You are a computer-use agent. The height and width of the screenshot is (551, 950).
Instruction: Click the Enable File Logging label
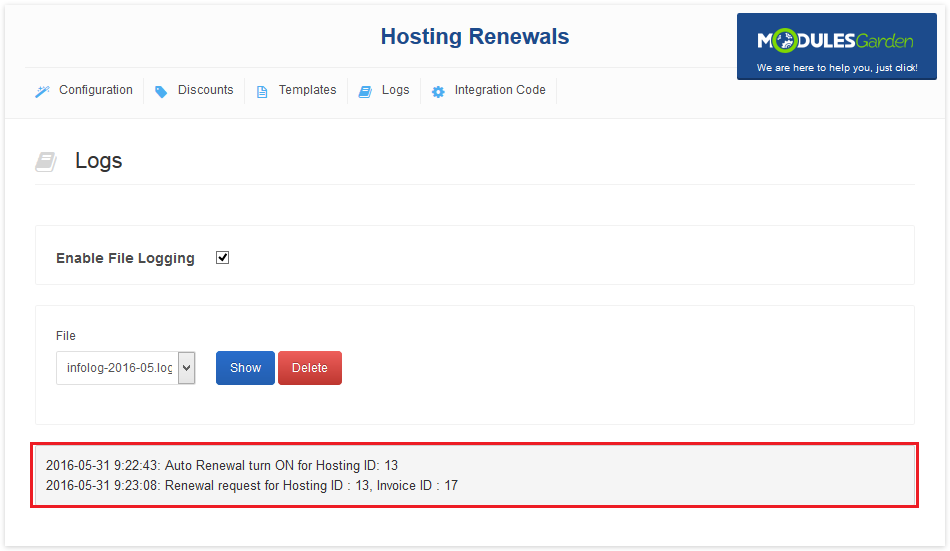click(x=125, y=258)
